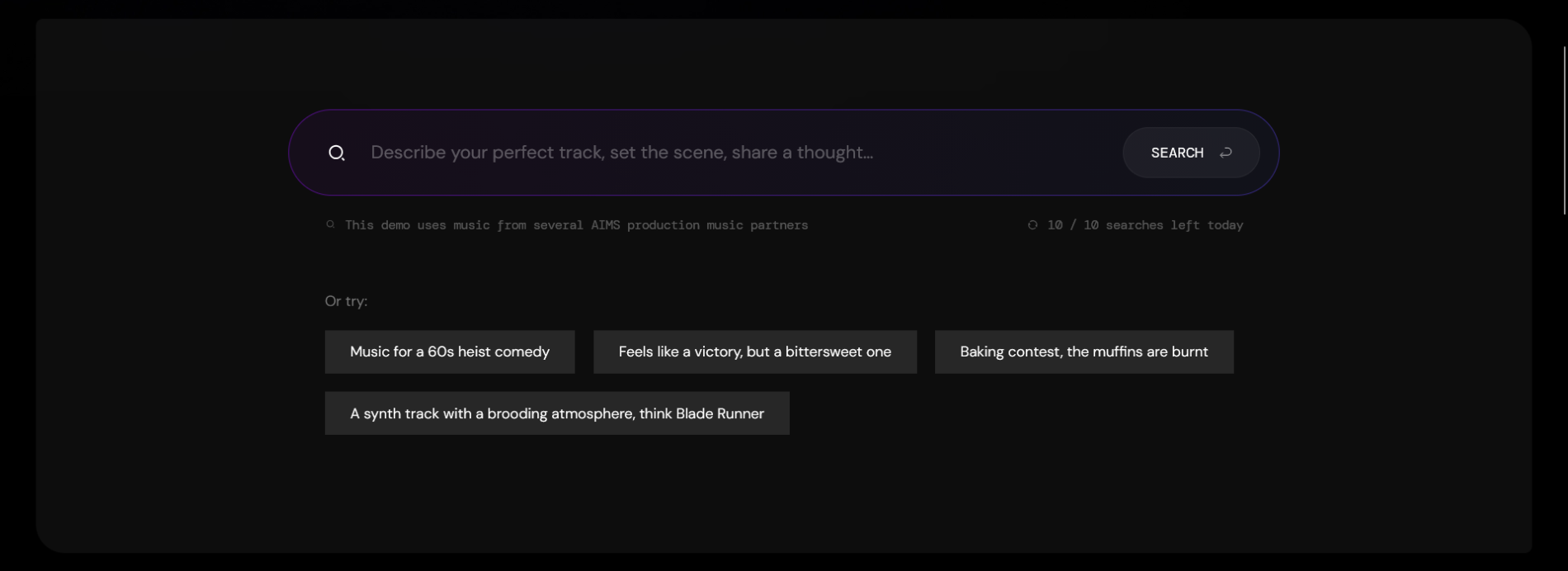Click the tiny magnifier icon before demo note
1568x571 pixels.
click(x=330, y=224)
